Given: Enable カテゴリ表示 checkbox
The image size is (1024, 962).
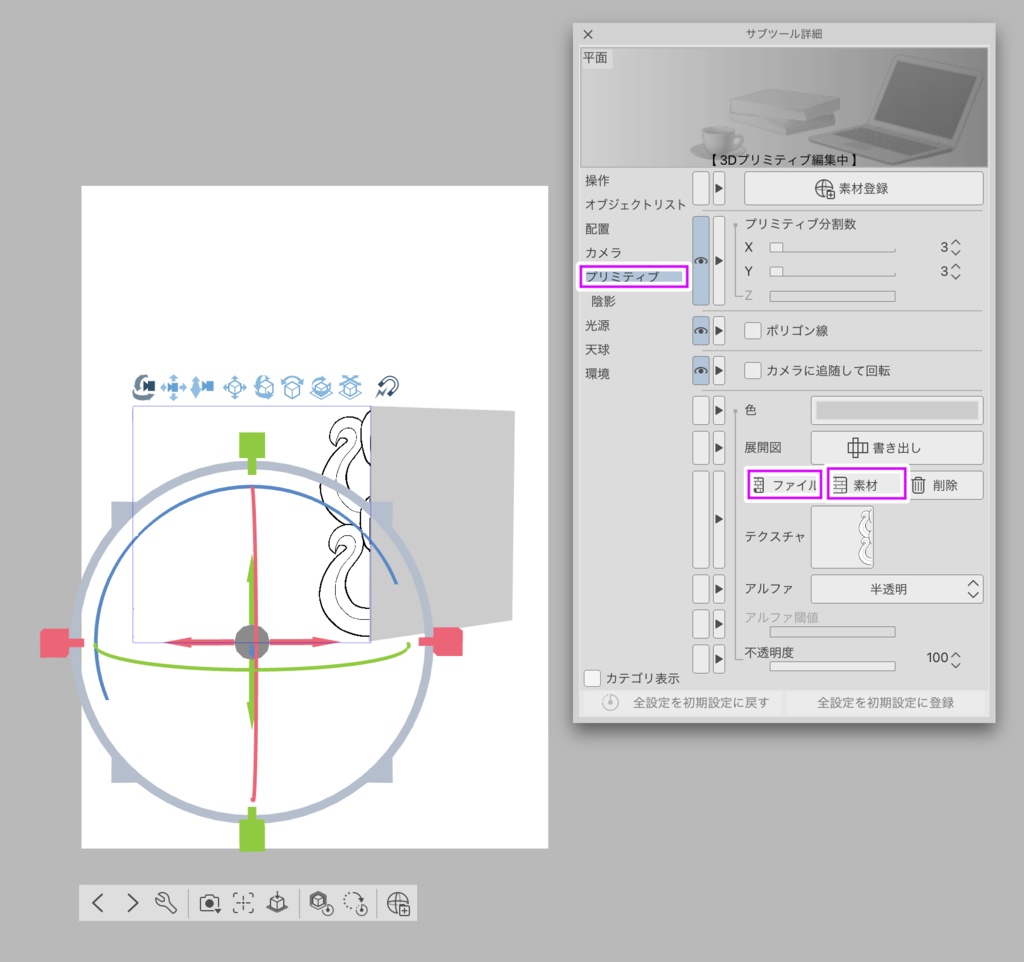Looking at the screenshot, I should click(x=590, y=678).
